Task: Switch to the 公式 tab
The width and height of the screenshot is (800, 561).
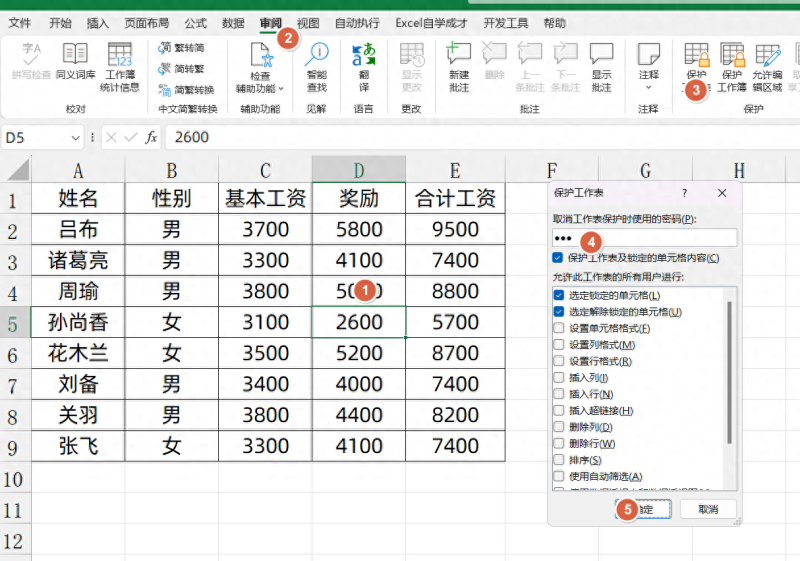Action: pyautogui.click(x=195, y=23)
